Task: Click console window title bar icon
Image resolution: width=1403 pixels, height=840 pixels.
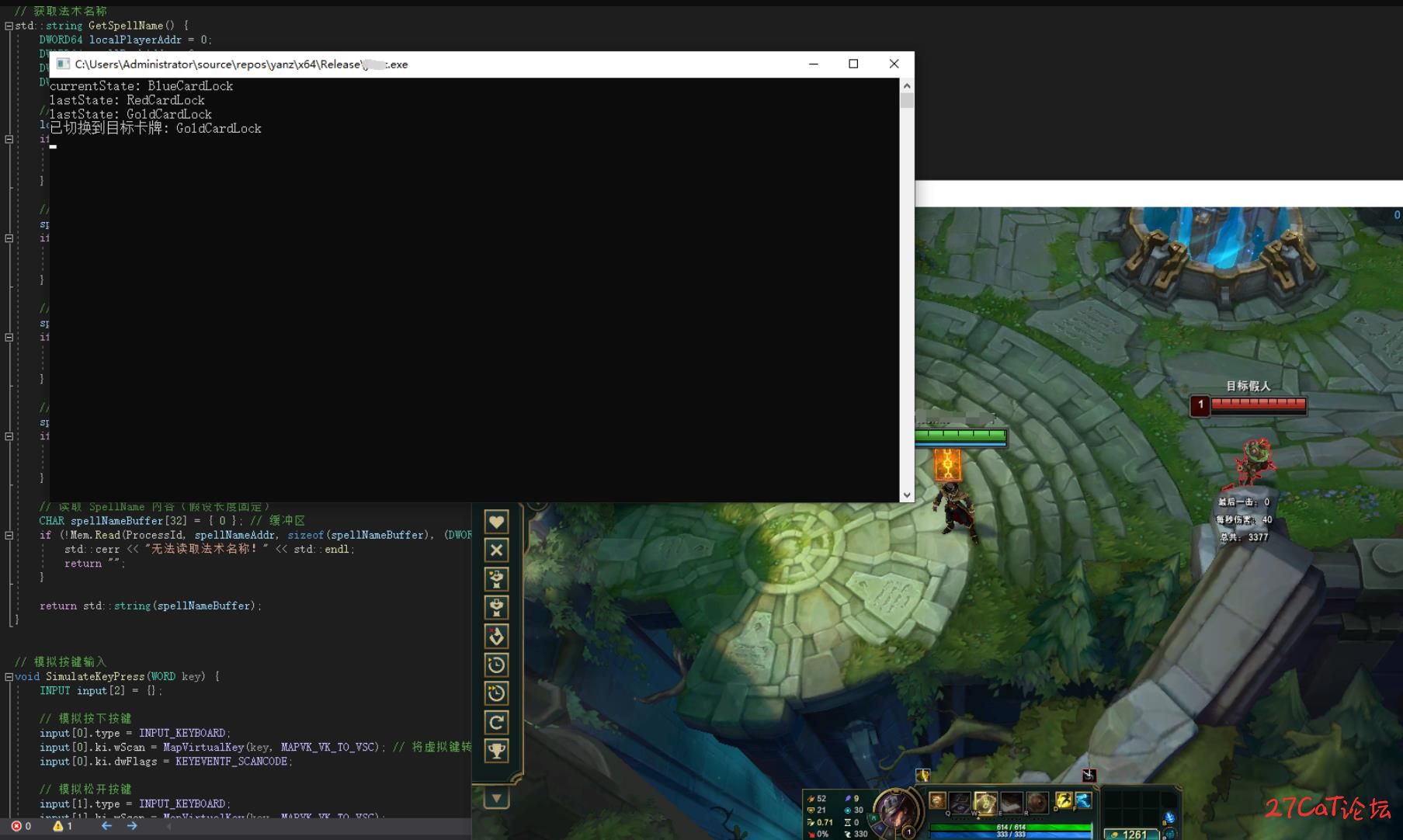Action: pos(63,64)
